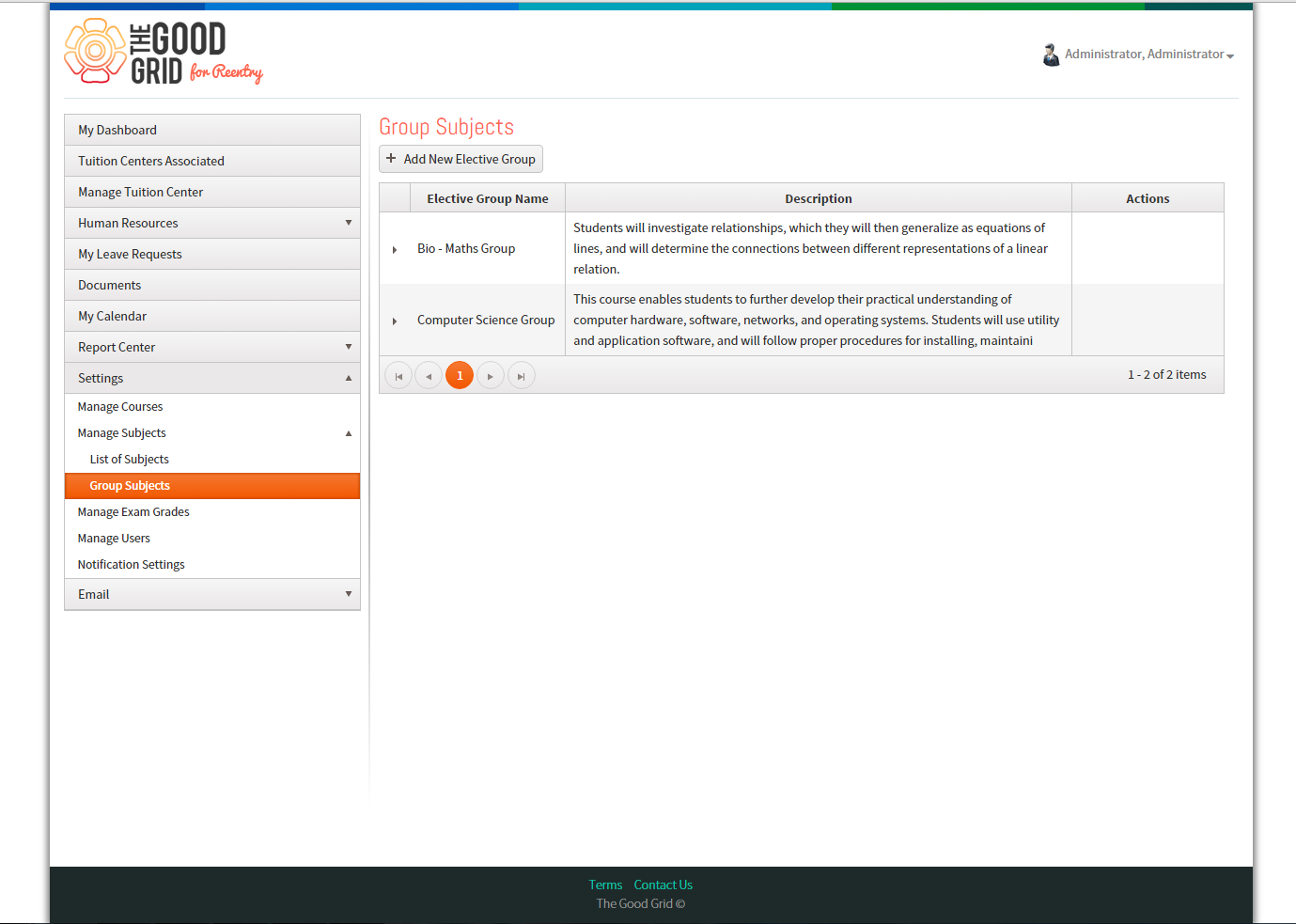Click the '1 - 2 of 2 items' pager text

click(1167, 374)
